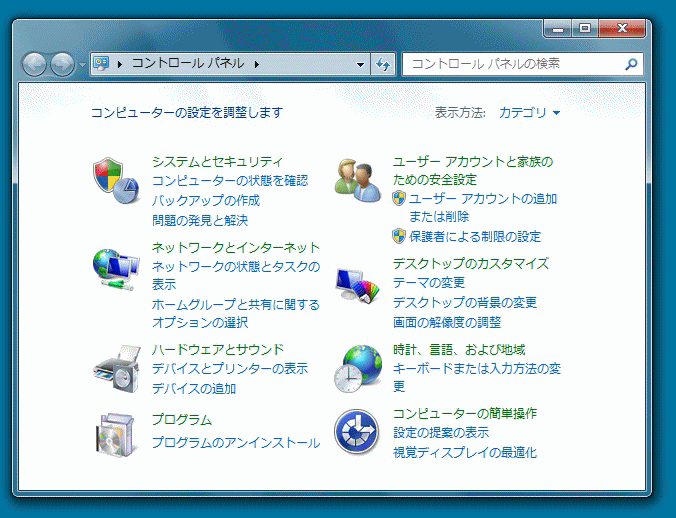Open ホームグループと共有に関するオプションの選択 link
Screen dimensions: 676x518
pos(236,313)
